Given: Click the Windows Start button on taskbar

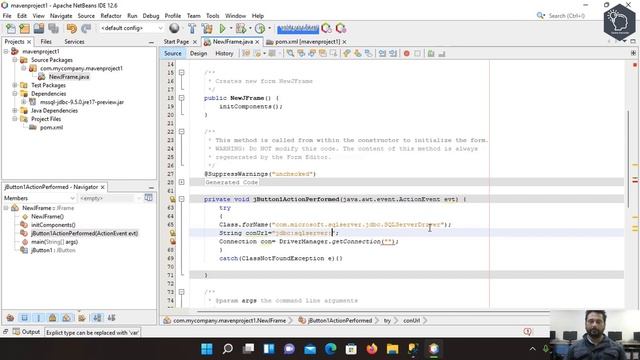Looking at the screenshot, I should 207,349.
